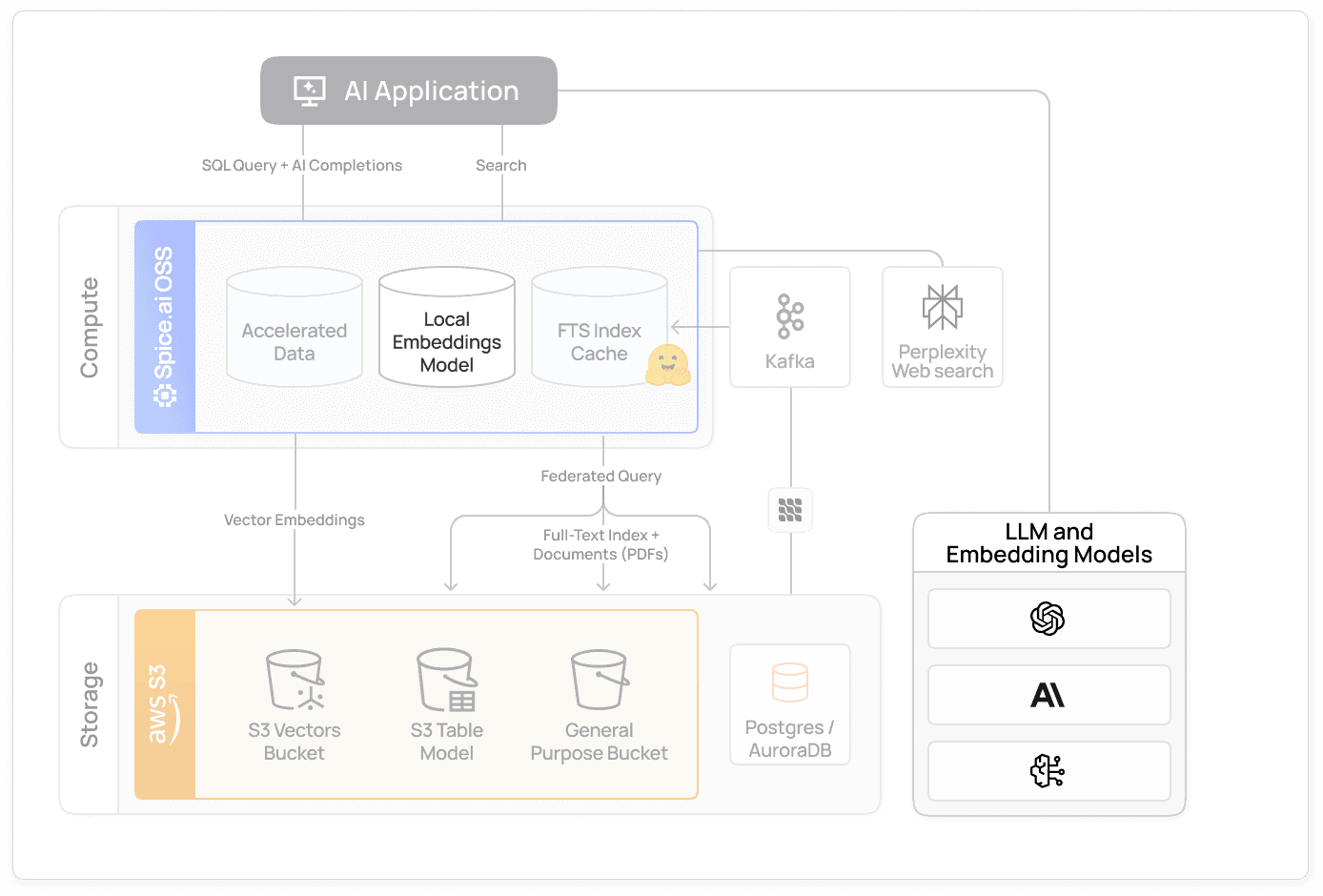The width and height of the screenshot is (1323, 896).
Task: Enable the Local Embeddings Model component
Action: pos(446,327)
